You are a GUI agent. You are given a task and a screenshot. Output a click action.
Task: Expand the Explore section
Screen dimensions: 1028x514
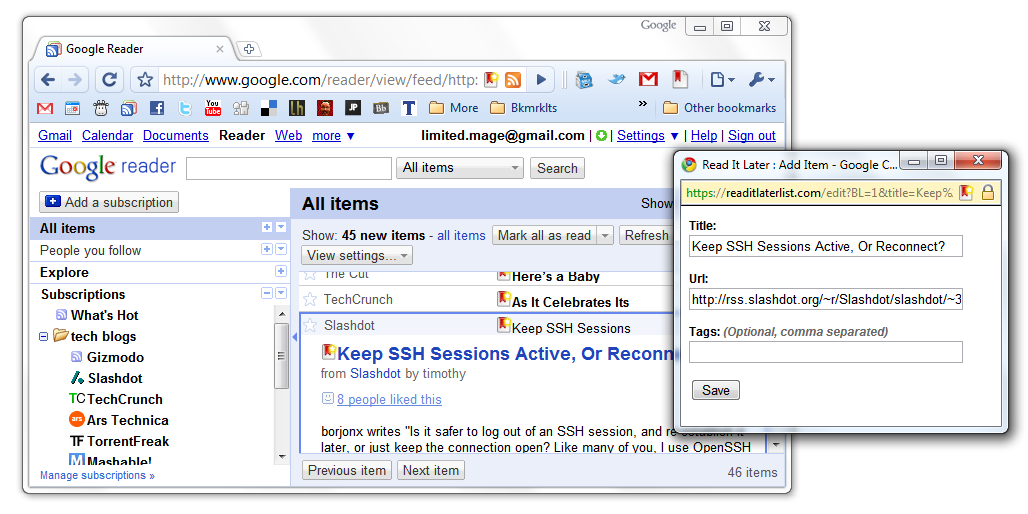pos(281,271)
